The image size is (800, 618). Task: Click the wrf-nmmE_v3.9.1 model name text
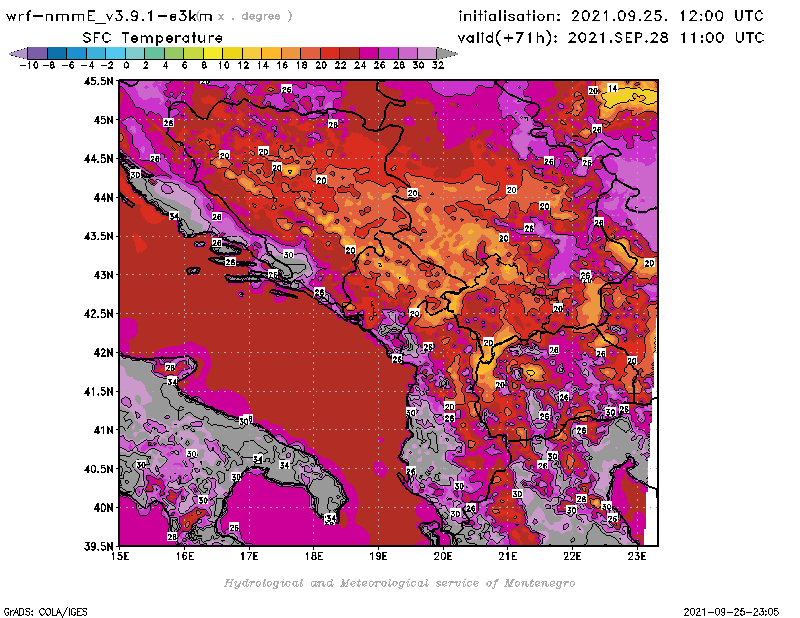pos(108,16)
